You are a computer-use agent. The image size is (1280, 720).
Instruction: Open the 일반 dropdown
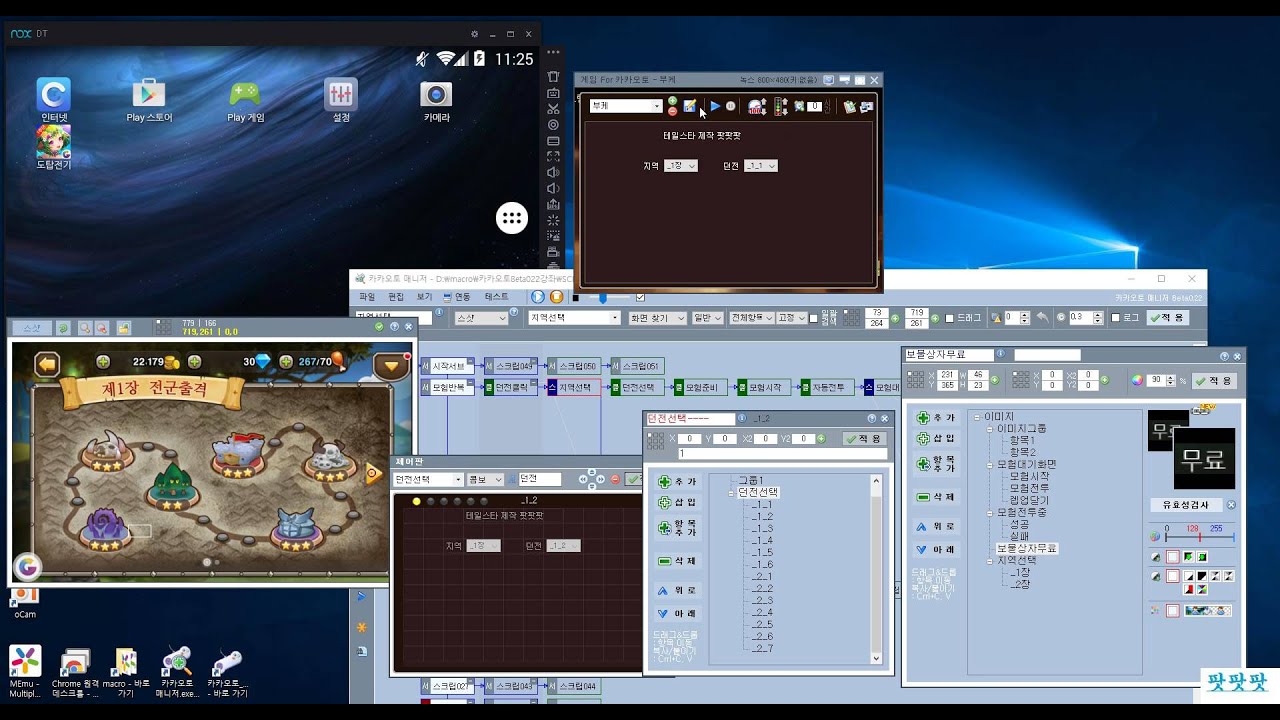pos(707,318)
